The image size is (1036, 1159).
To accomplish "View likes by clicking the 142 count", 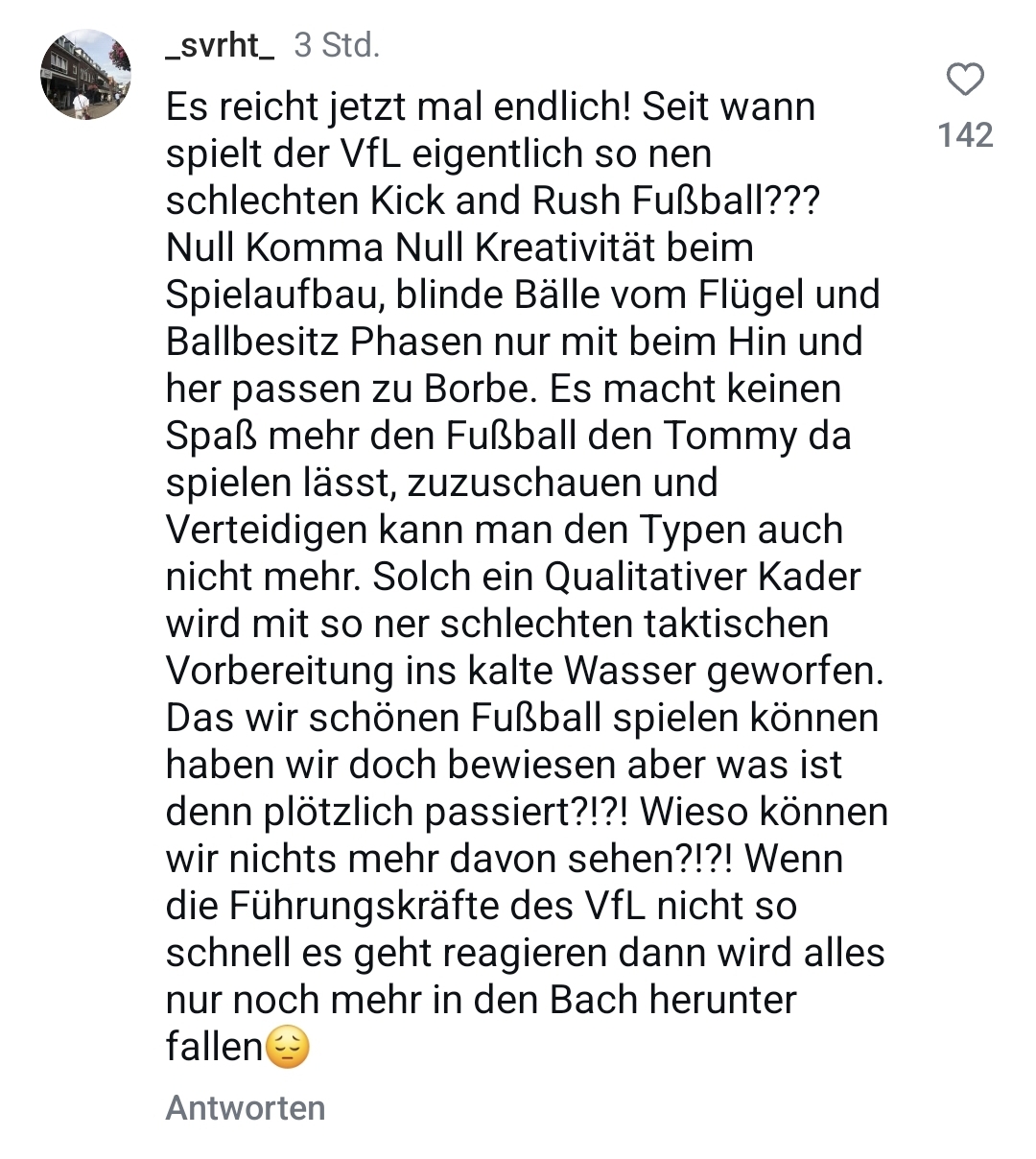I will 965,135.
